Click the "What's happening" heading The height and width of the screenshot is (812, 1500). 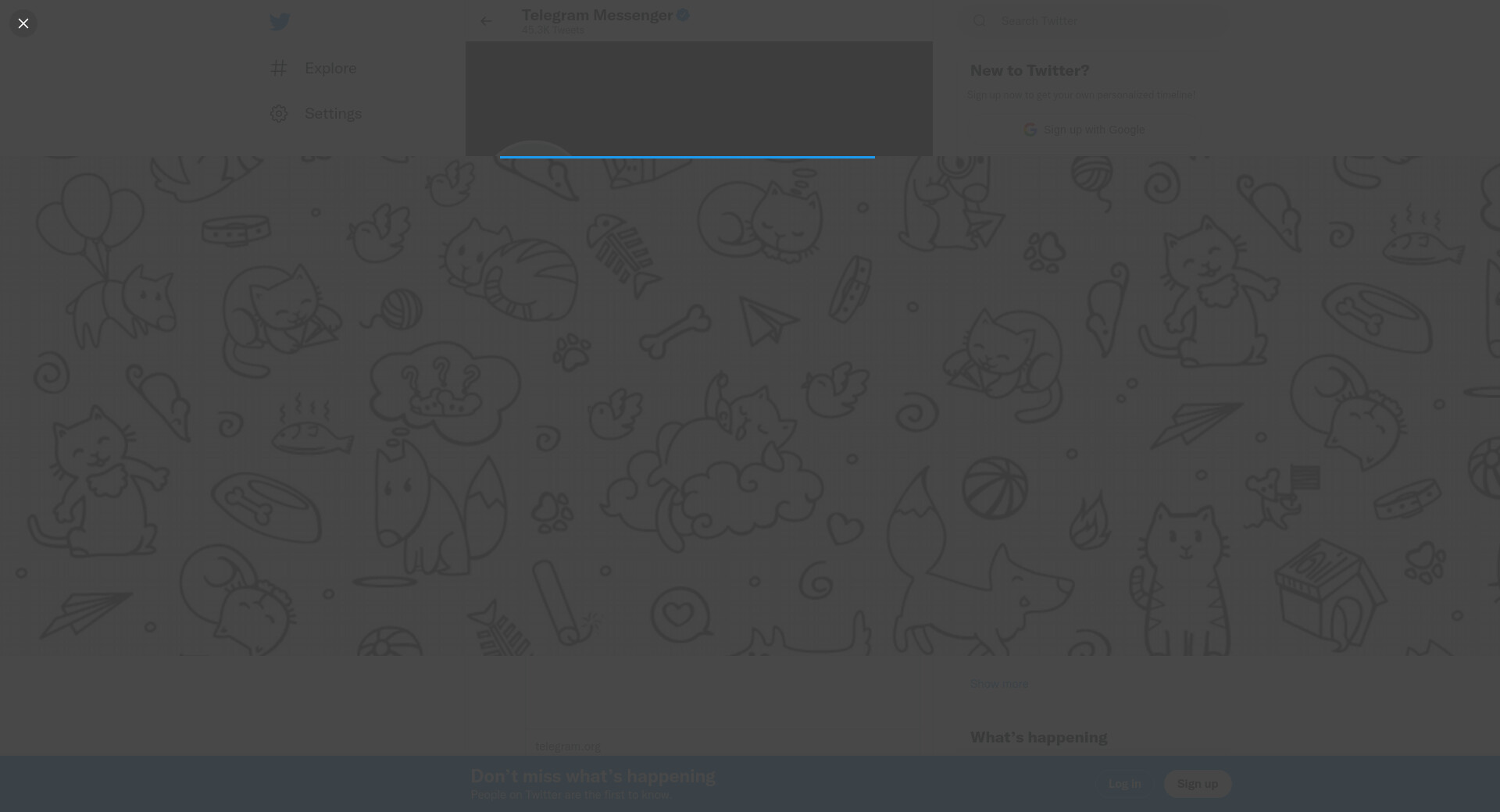1038,738
